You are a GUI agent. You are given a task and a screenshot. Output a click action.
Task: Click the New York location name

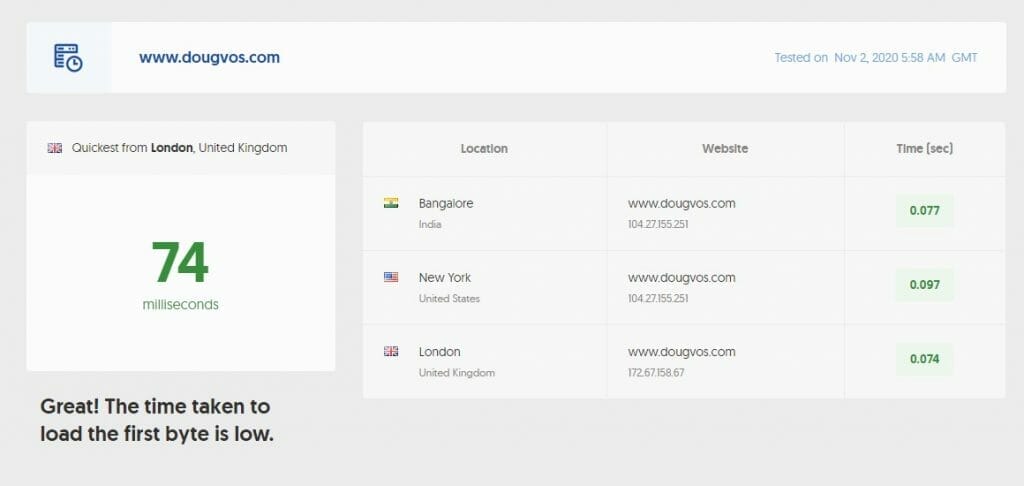pyautogui.click(x=445, y=278)
